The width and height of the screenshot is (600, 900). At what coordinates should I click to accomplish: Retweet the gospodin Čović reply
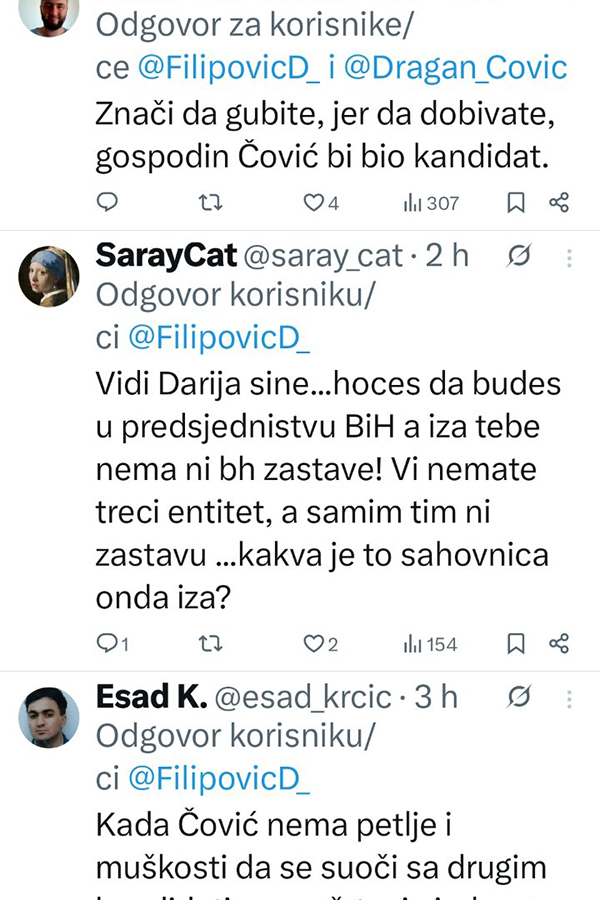(210, 203)
